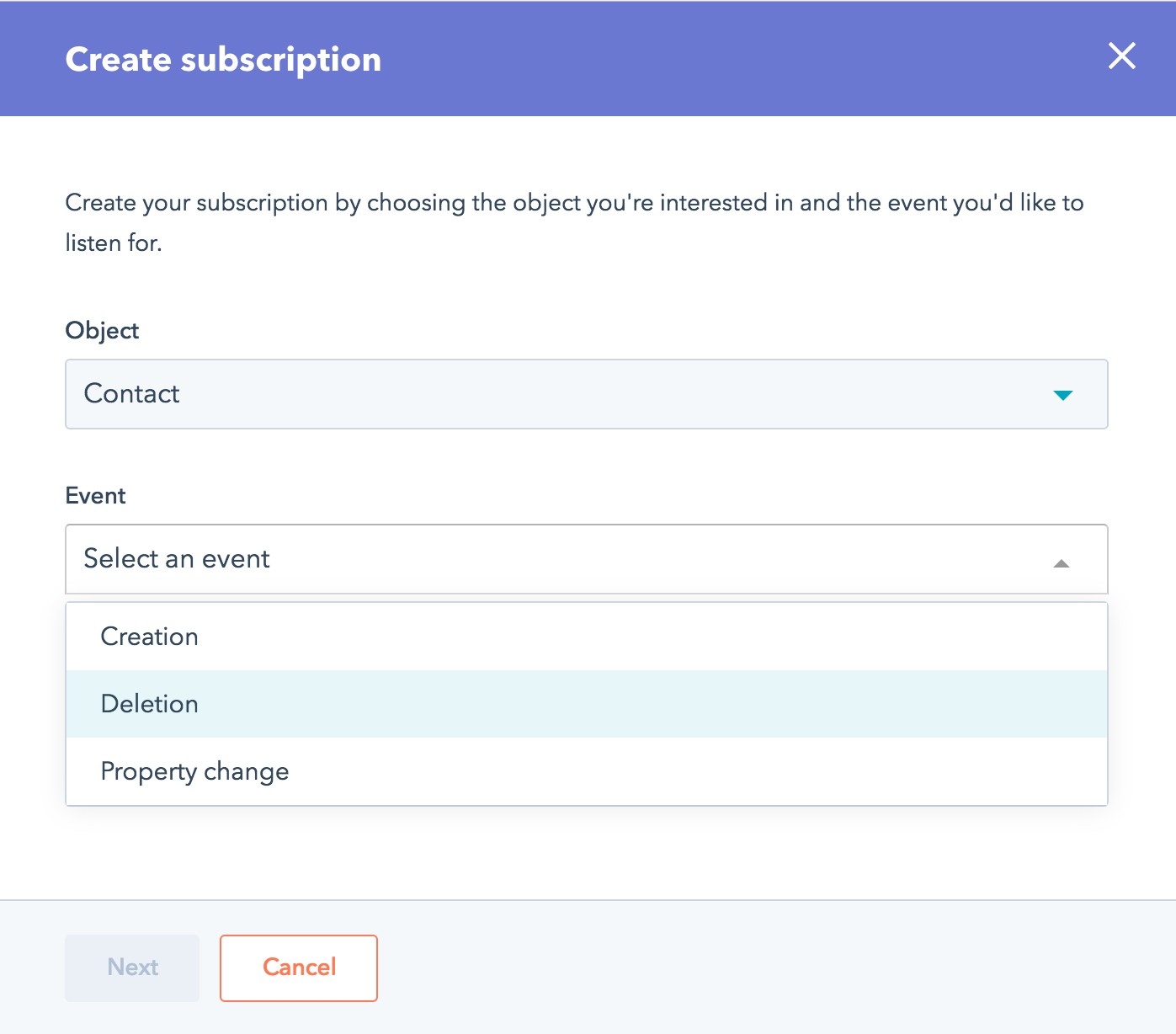Viewport: 1176px width, 1034px height.
Task: Cancel the subscription creation
Action: pos(299,967)
